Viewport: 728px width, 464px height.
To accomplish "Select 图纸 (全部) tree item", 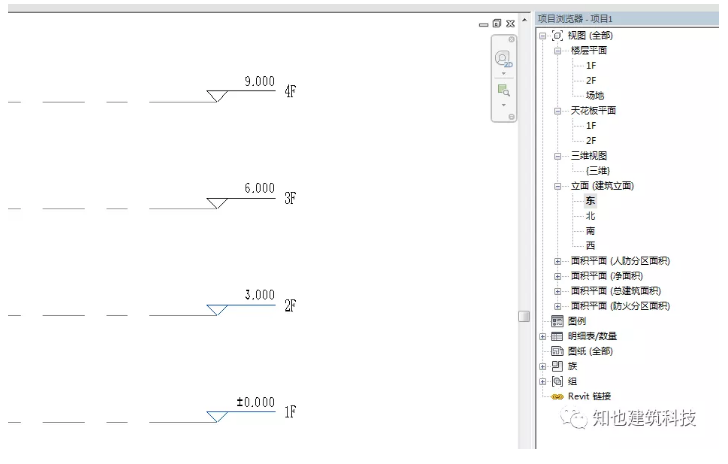I will pyautogui.click(x=590, y=351).
